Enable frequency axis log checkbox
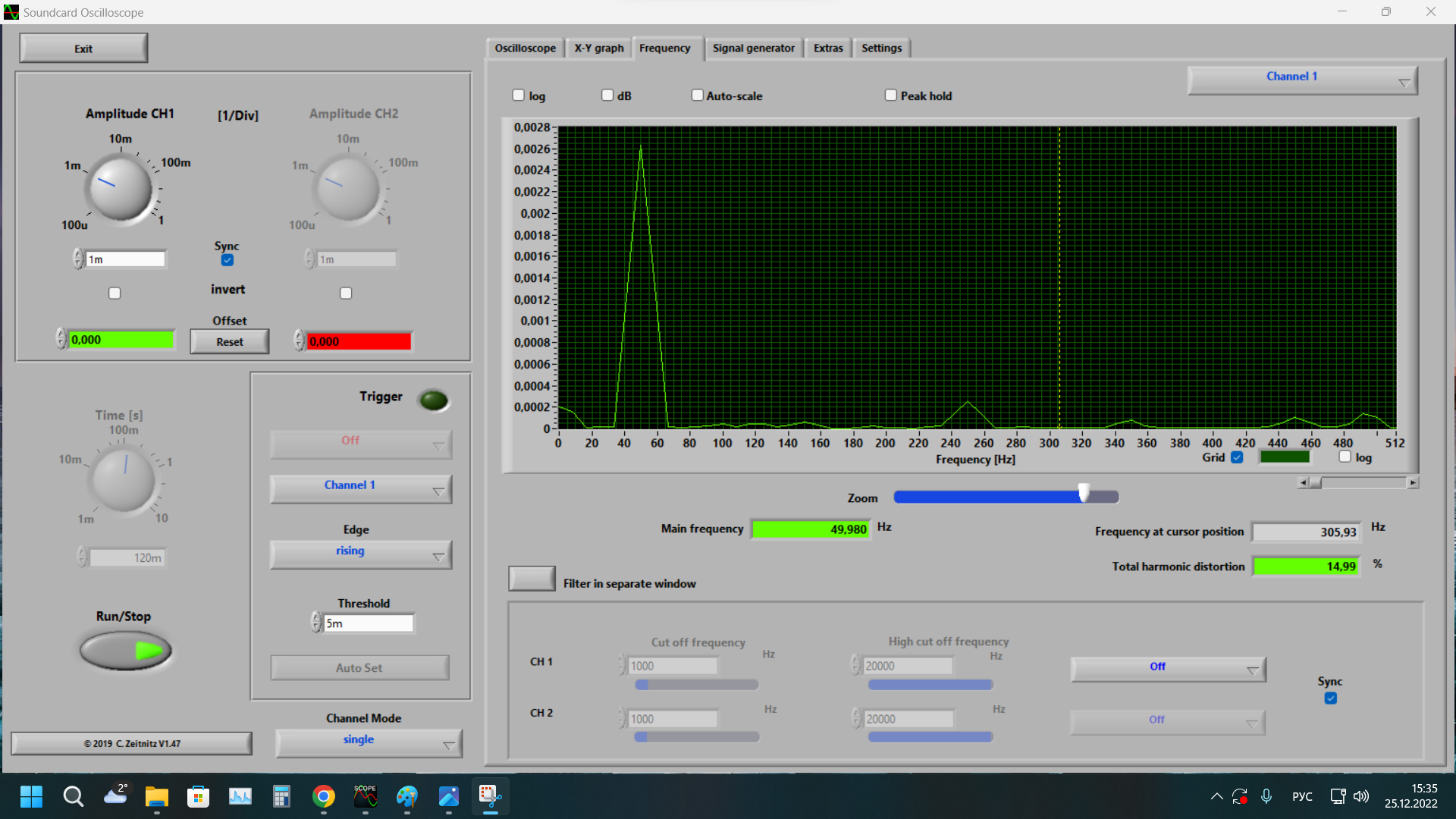 coord(1345,457)
